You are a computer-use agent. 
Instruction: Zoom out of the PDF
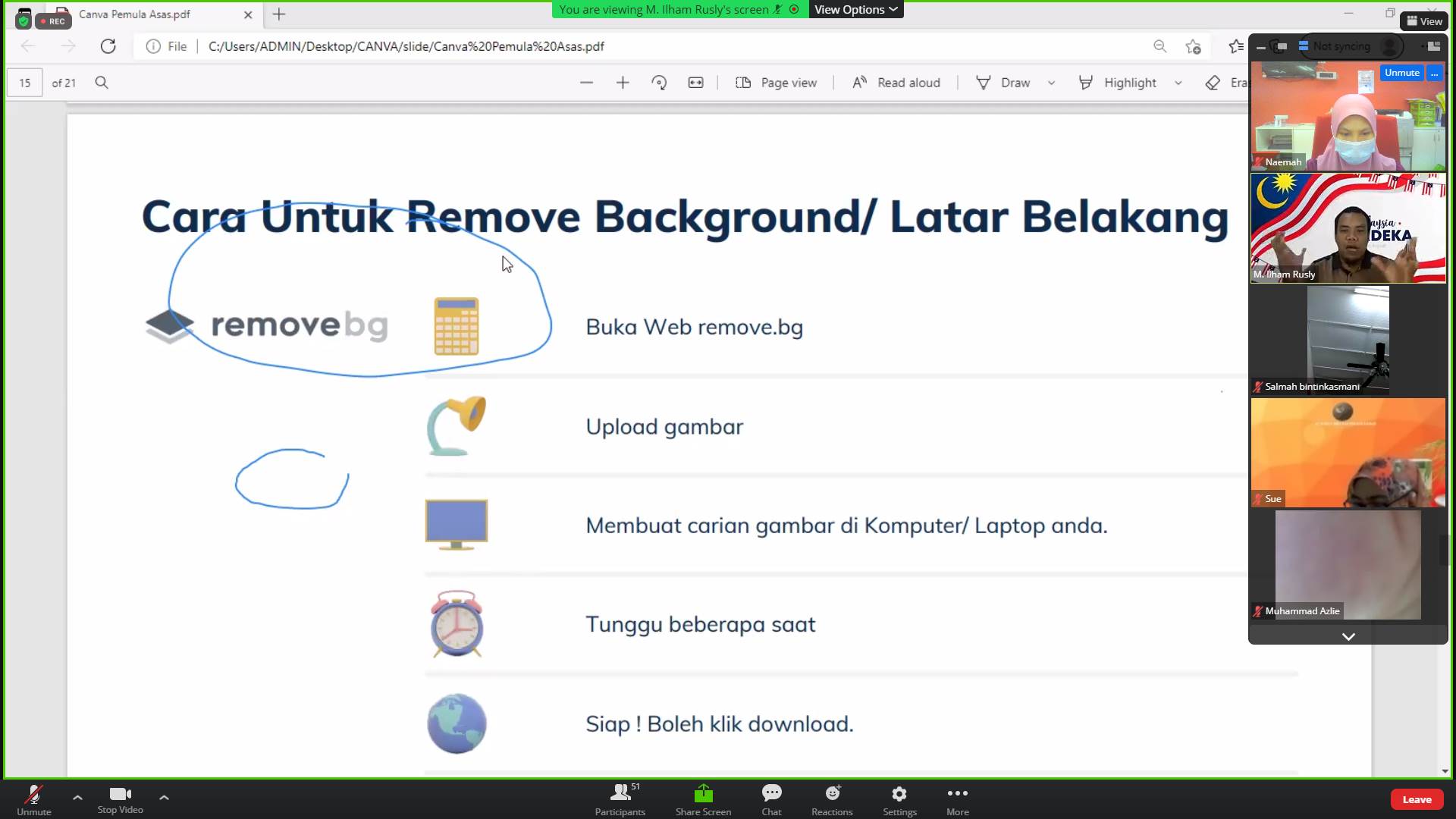click(586, 83)
